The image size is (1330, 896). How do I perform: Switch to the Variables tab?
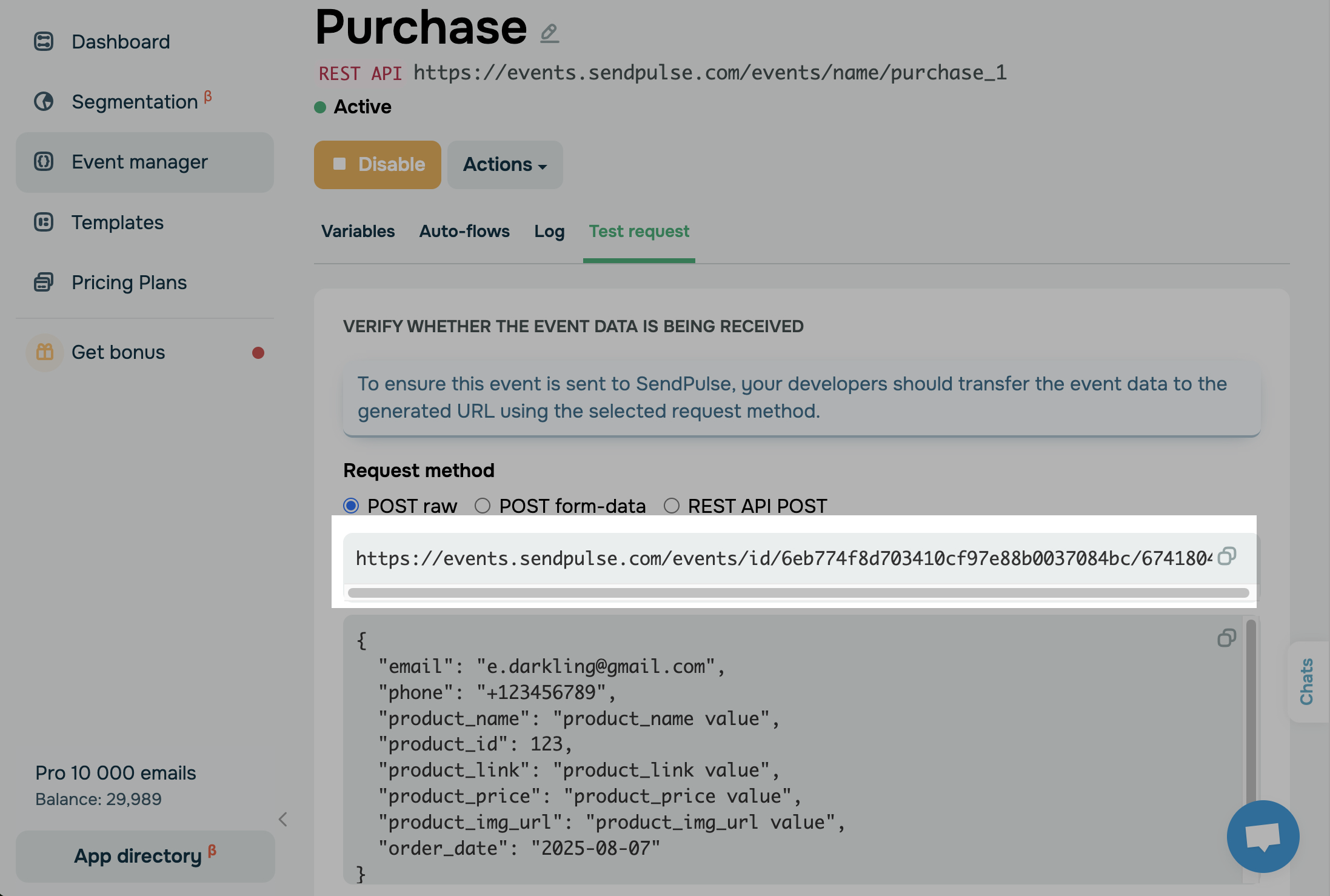point(358,231)
